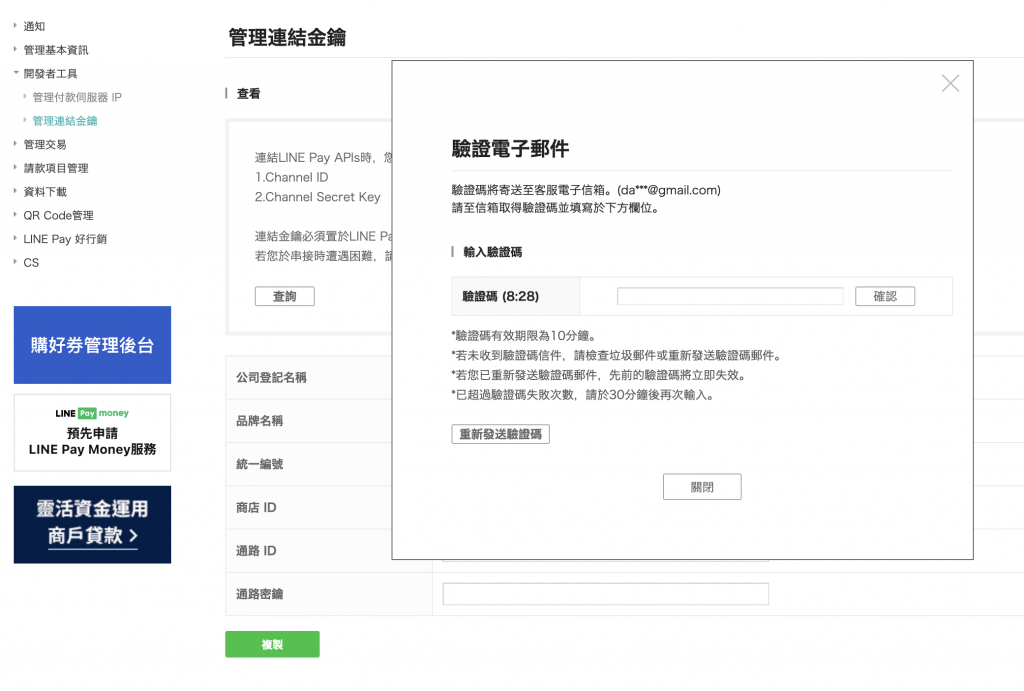Open QR Code管理 in the sidebar

pos(58,216)
